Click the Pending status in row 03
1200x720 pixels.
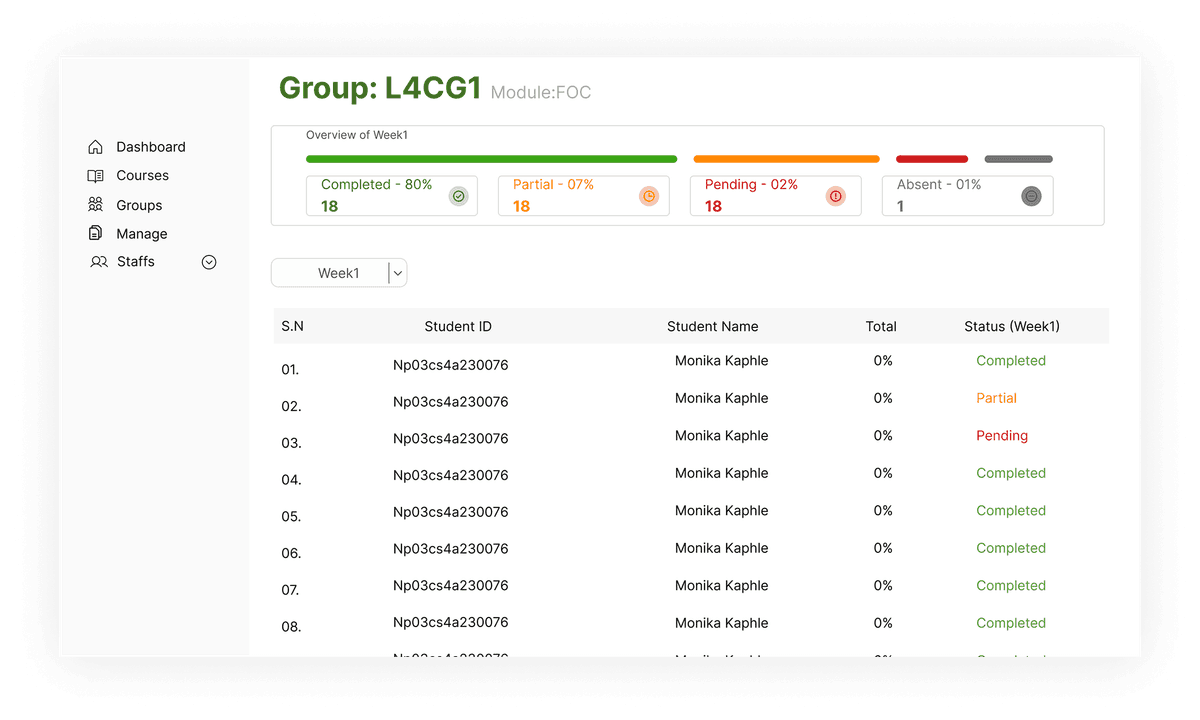(x=1001, y=436)
